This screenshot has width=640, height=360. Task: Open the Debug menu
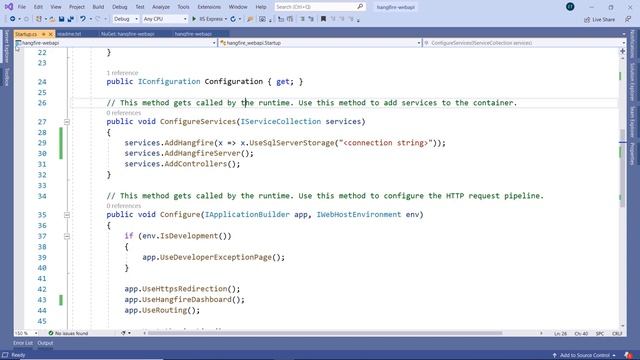tap(120, 7)
